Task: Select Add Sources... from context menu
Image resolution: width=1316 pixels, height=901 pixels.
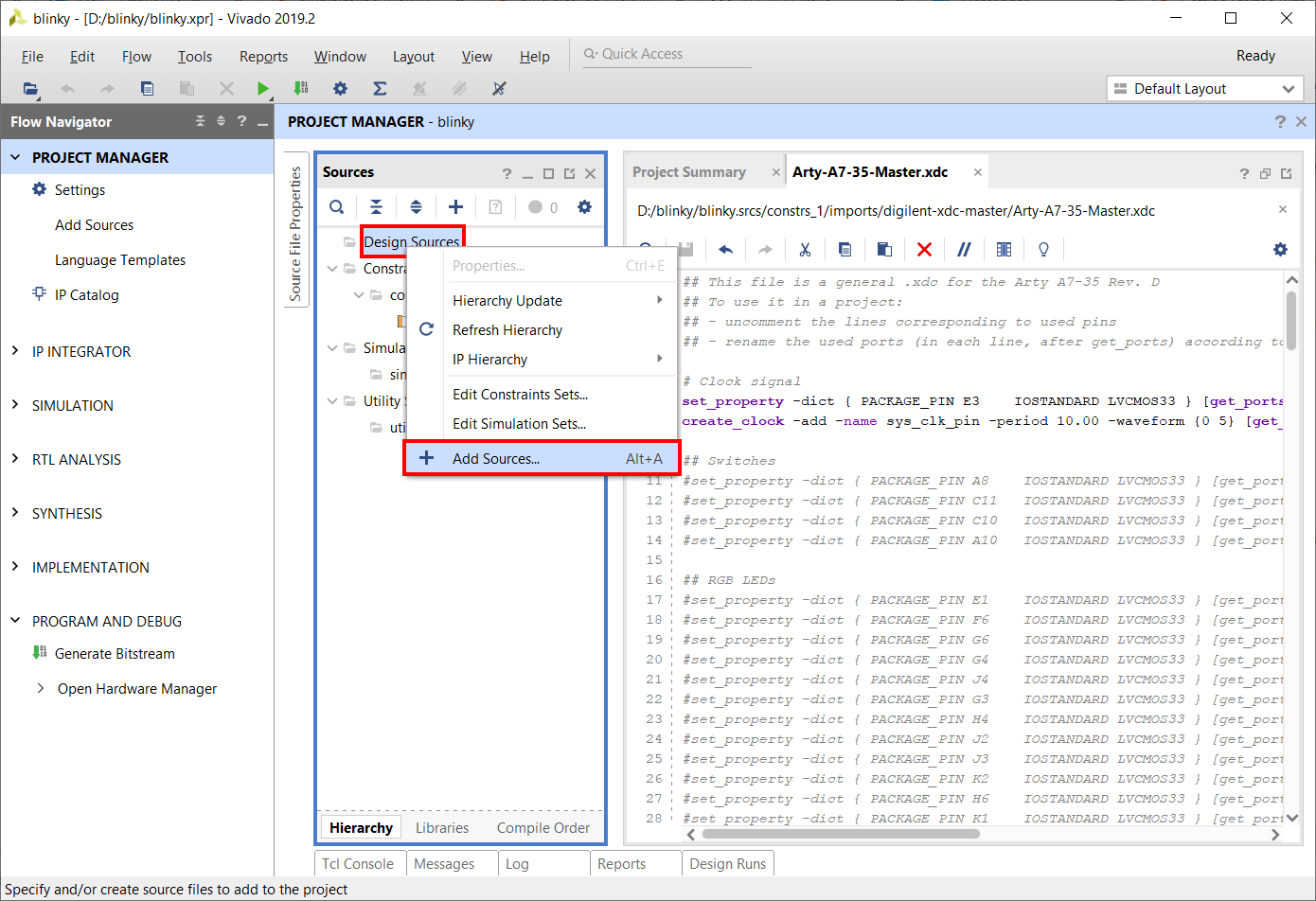Action: 542,458
